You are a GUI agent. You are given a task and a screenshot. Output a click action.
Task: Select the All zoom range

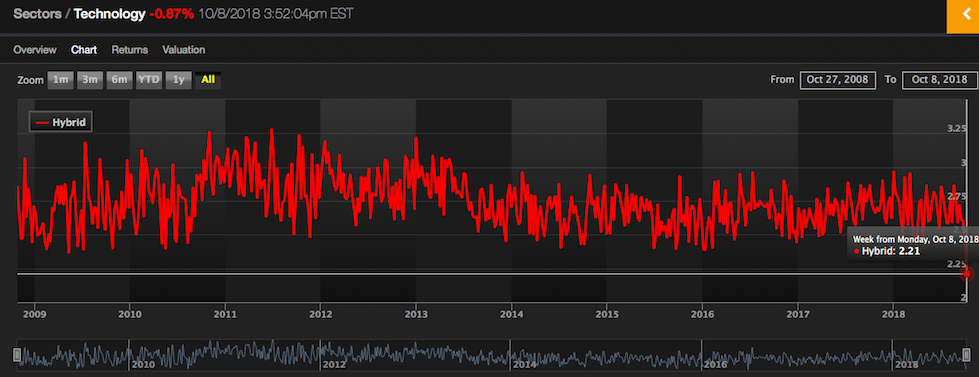[x=208, y=80]
